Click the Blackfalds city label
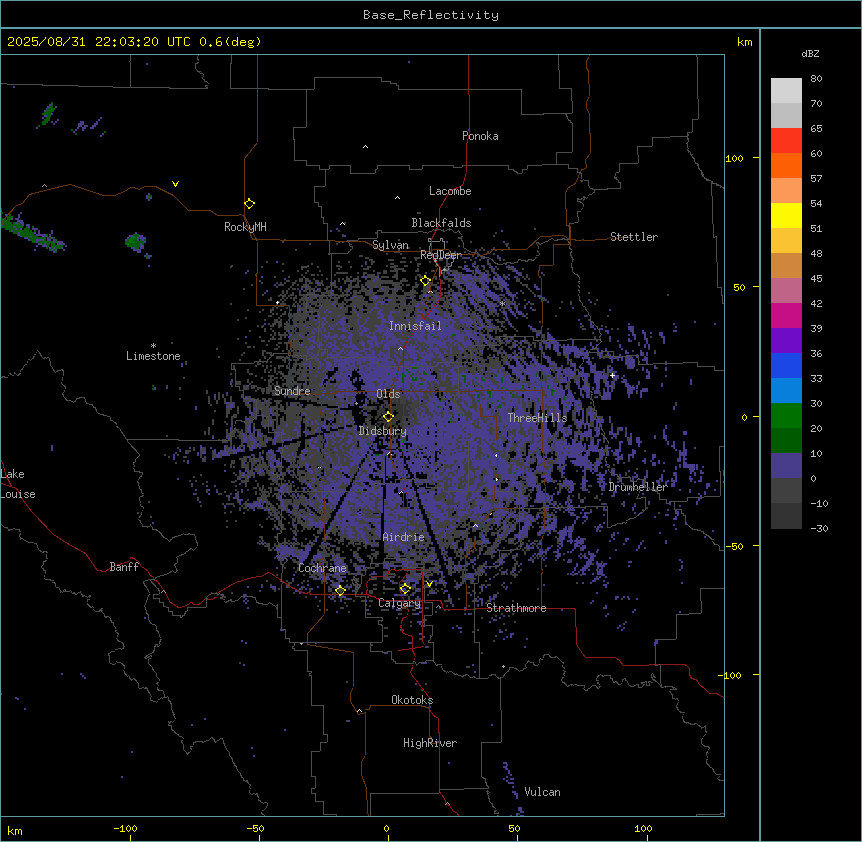Screen dimensions: 862x842 (441, 223)
